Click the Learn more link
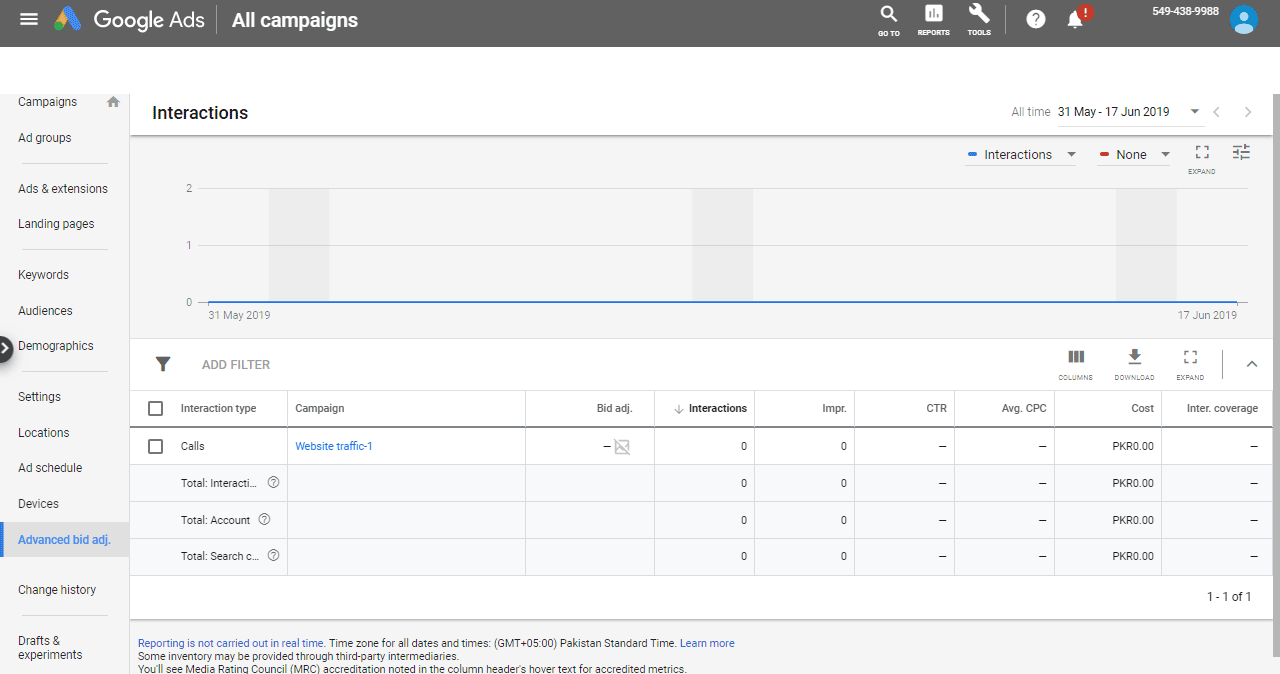 [707, 643]
